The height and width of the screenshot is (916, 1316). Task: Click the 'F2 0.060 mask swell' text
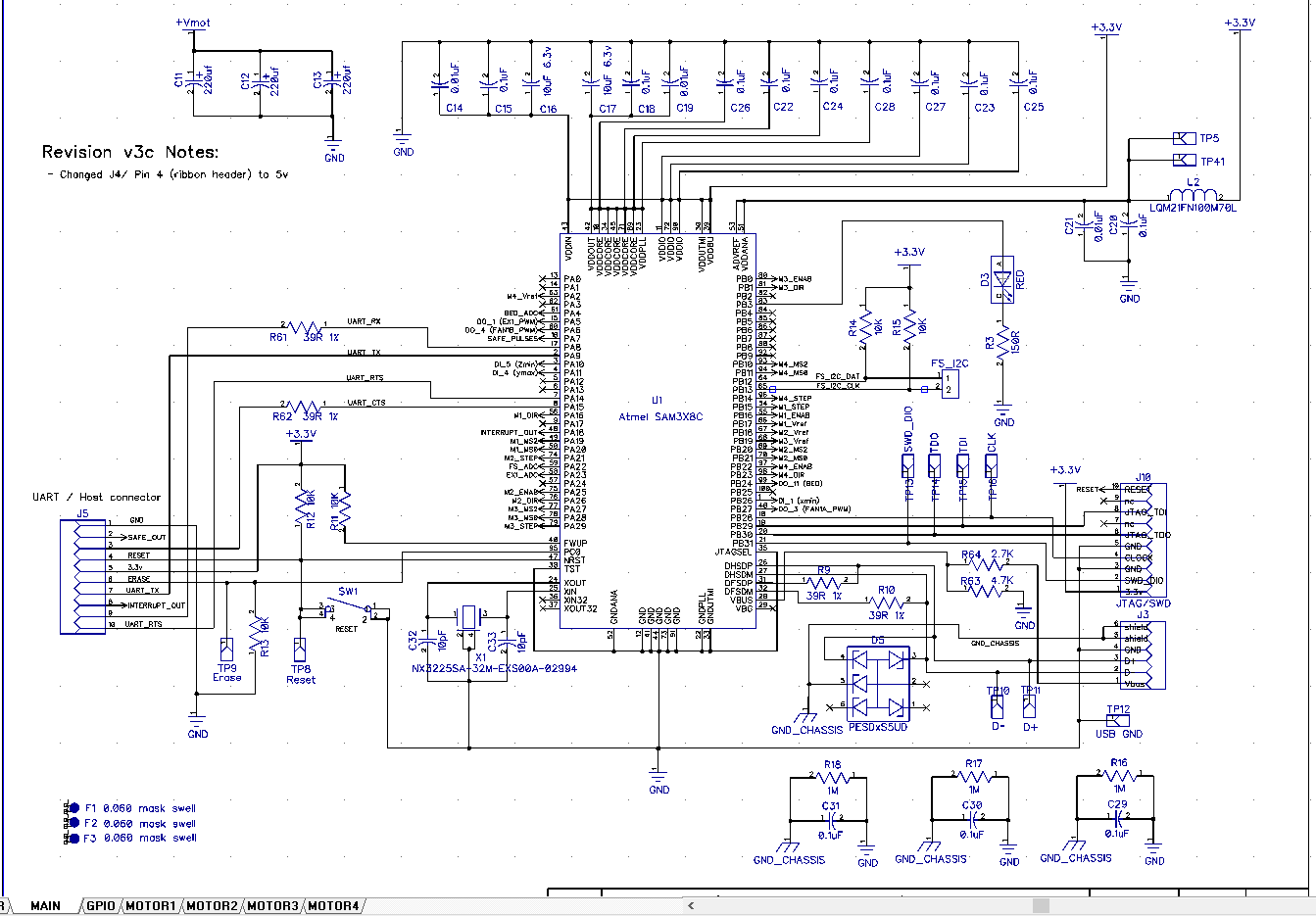coord(140,824)
